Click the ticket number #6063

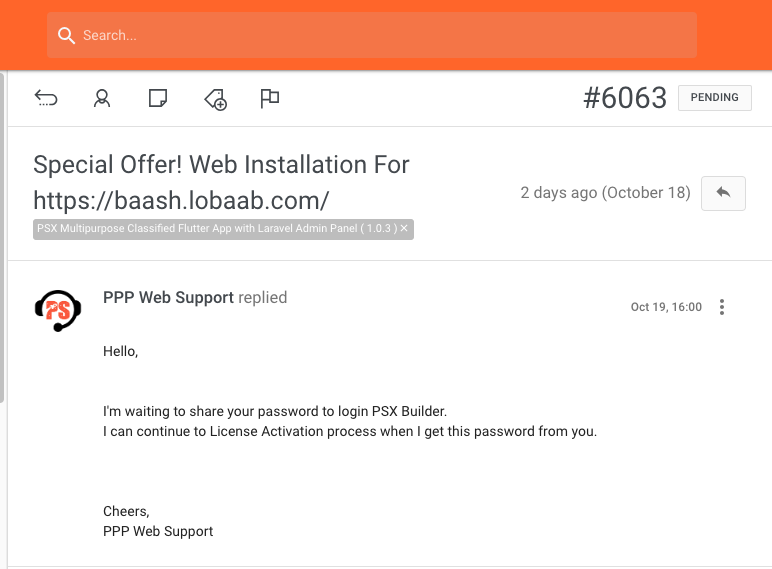pyautogui.click(x=625, y=97)
